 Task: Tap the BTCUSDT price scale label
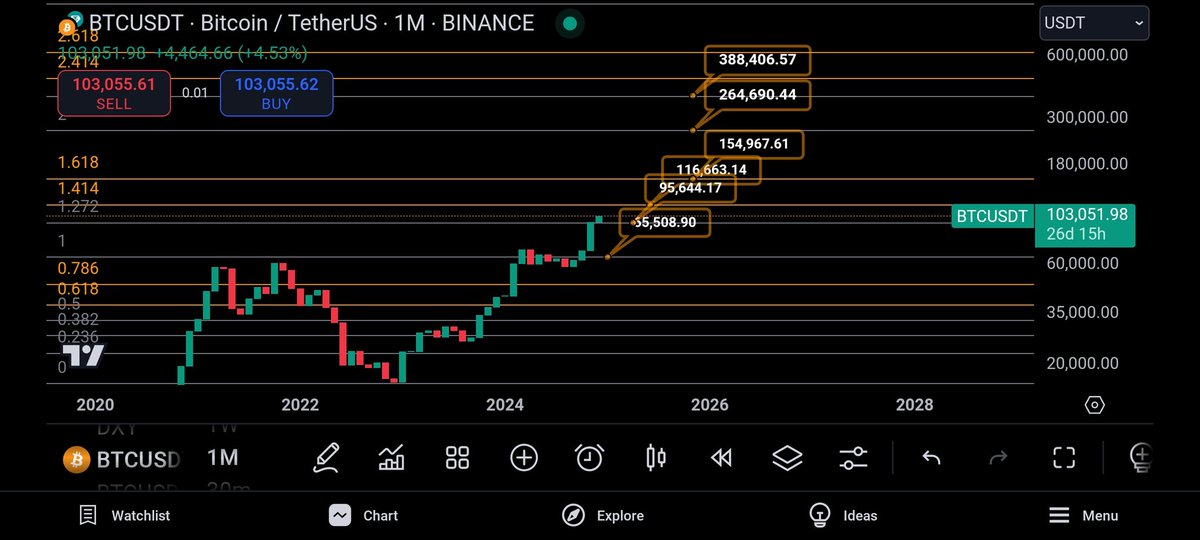pos(991,215)
